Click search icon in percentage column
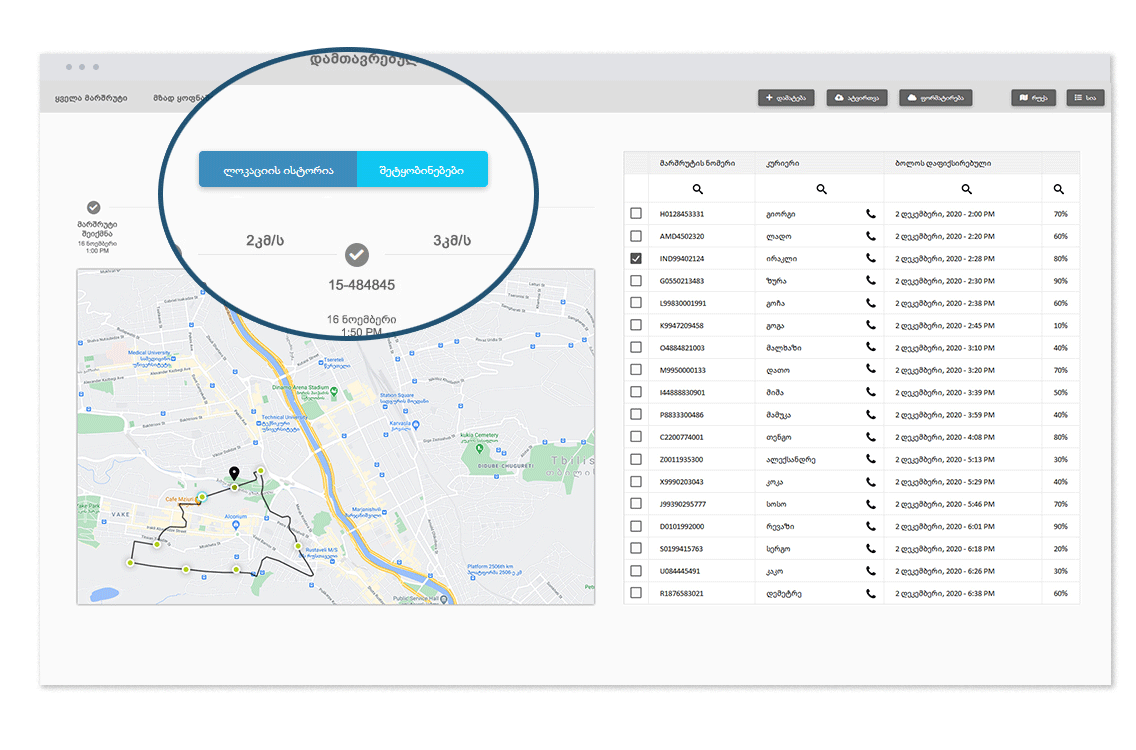Image resolution: width=1136 pixels, height=750 pixels. pos(1058,189)
